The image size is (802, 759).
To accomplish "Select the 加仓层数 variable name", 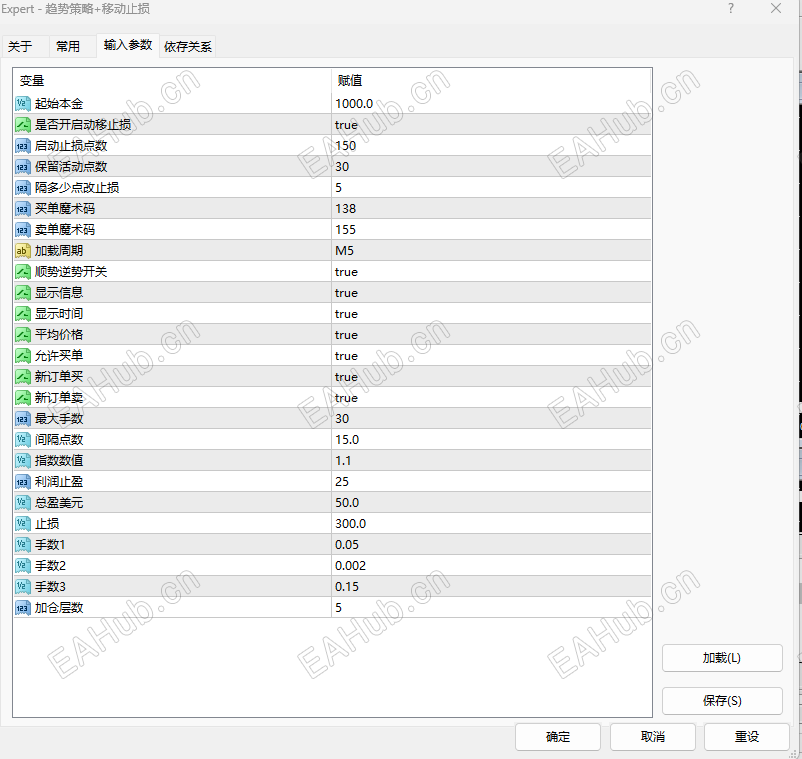I will pyautogui.click(x=59, y=608).
